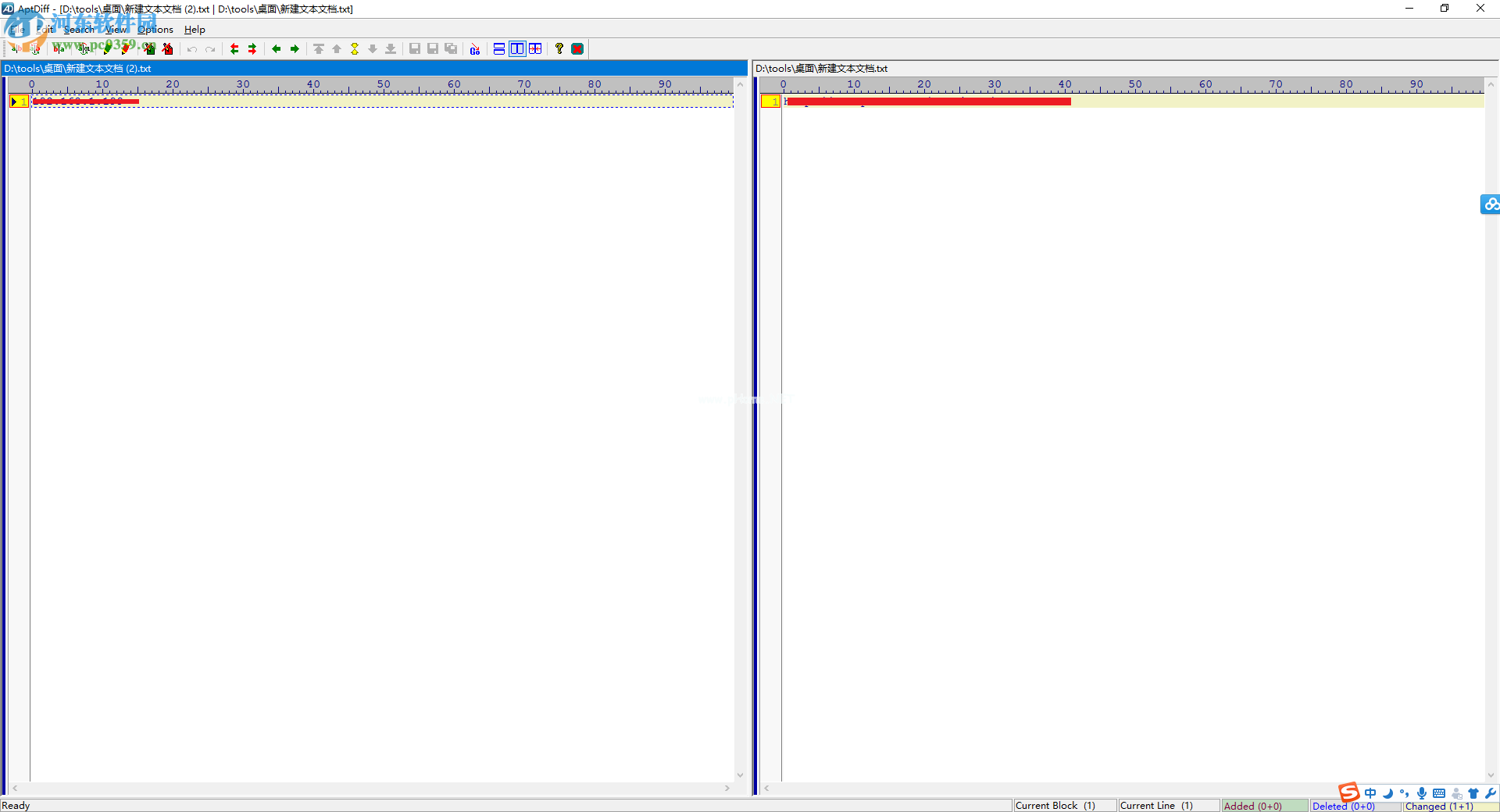Click the Current Line (1) status field

pos(1168,806)
